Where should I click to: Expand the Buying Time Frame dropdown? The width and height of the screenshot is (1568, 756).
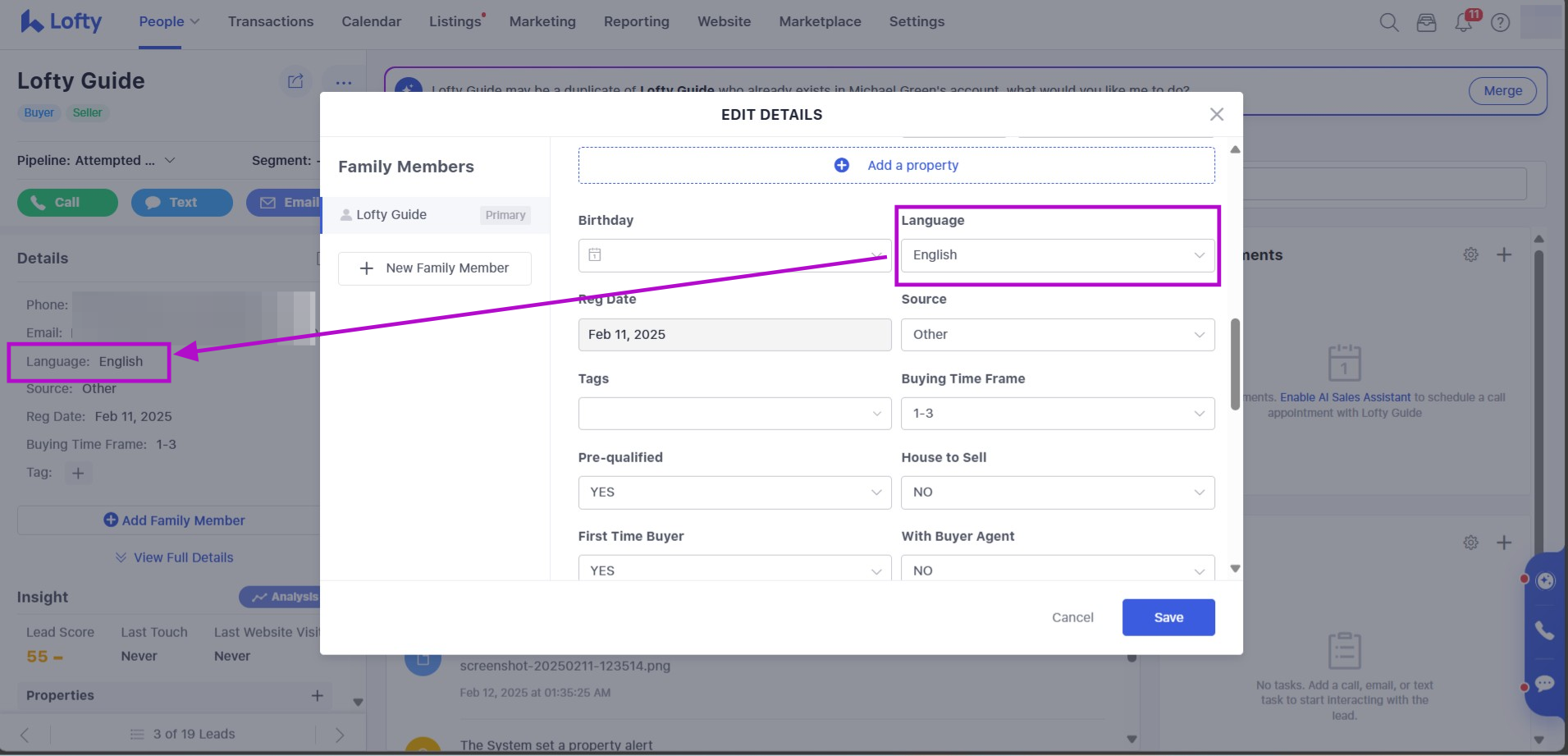point(1057,414)
